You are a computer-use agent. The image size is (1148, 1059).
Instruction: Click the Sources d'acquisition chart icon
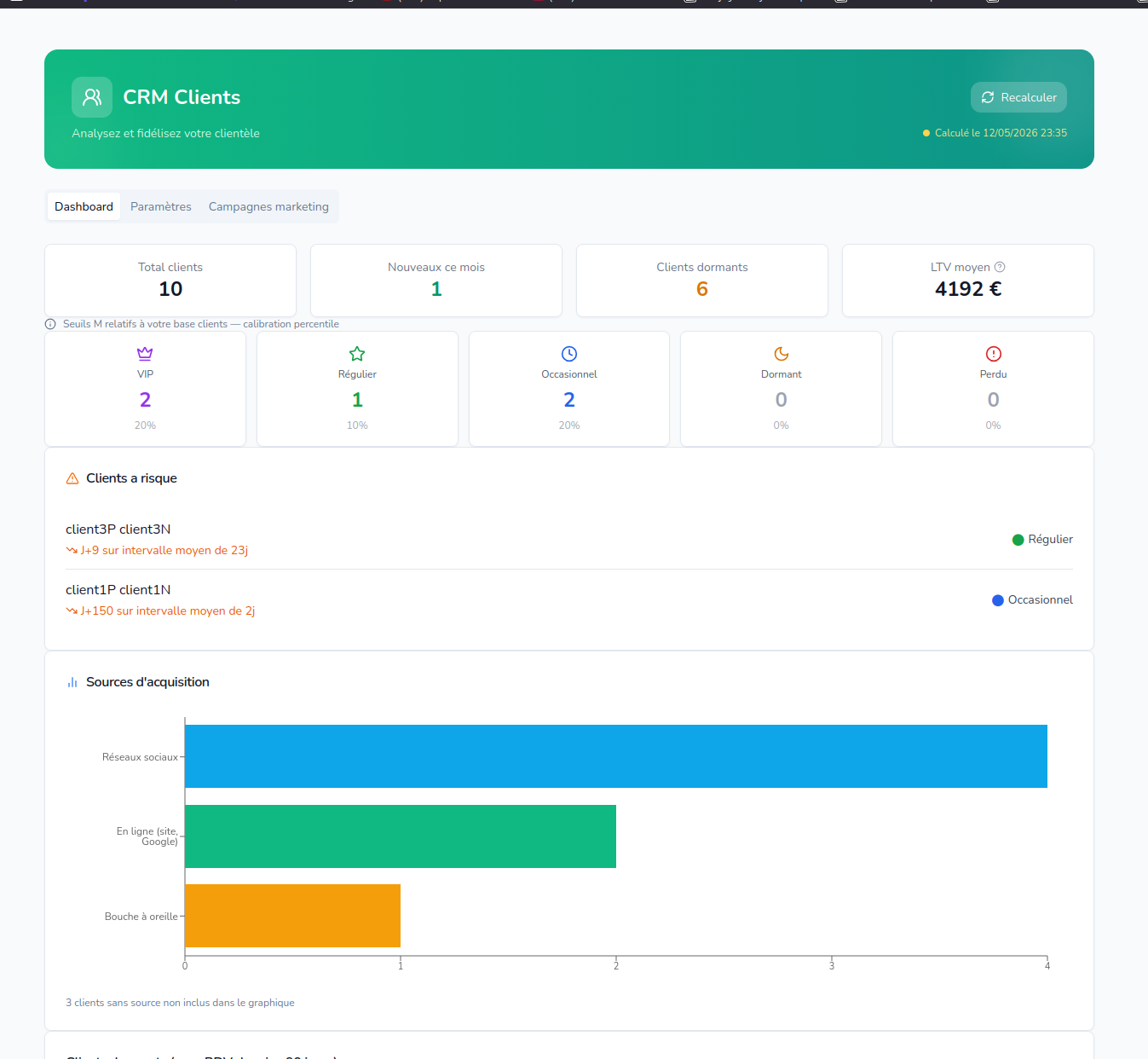[x=72, y=682]
